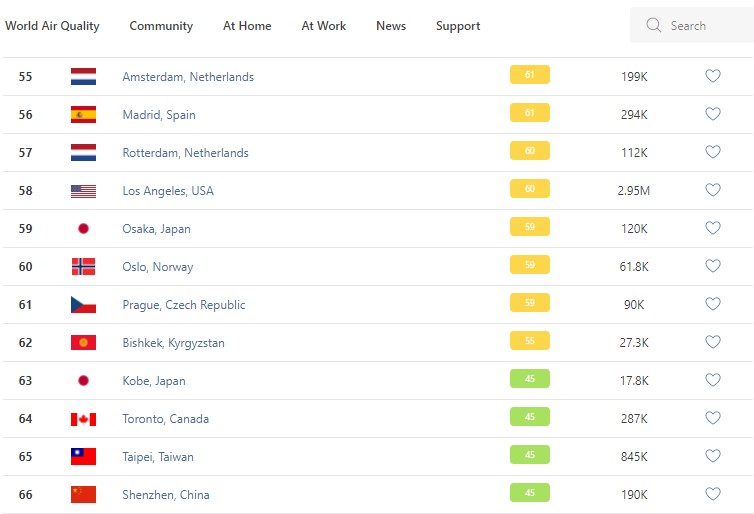Screen dimensions: 754x514
Task: Open the At Home menu
Action: point(247,26)
